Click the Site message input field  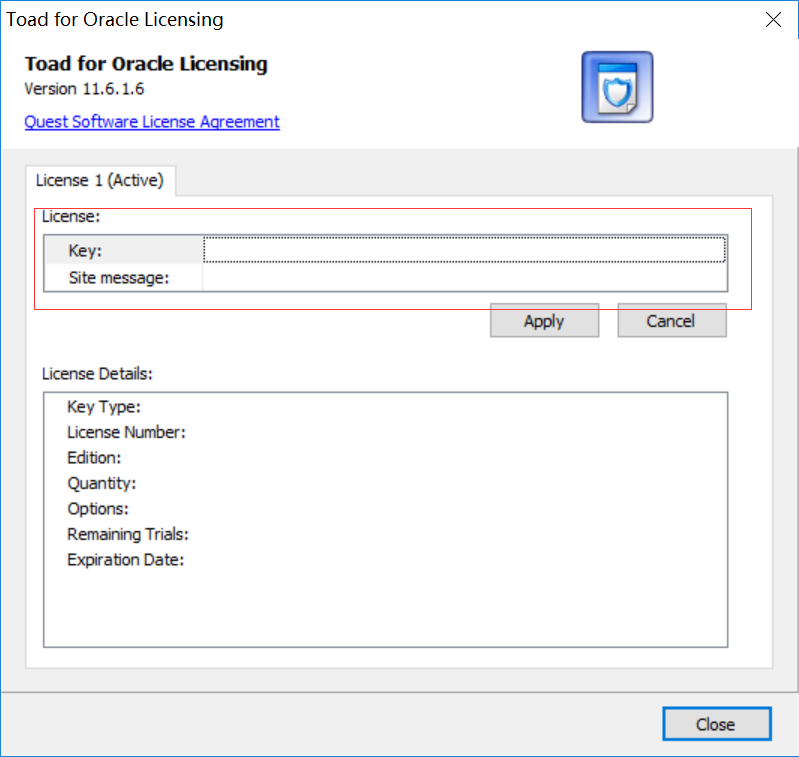[x=464, y=278]
